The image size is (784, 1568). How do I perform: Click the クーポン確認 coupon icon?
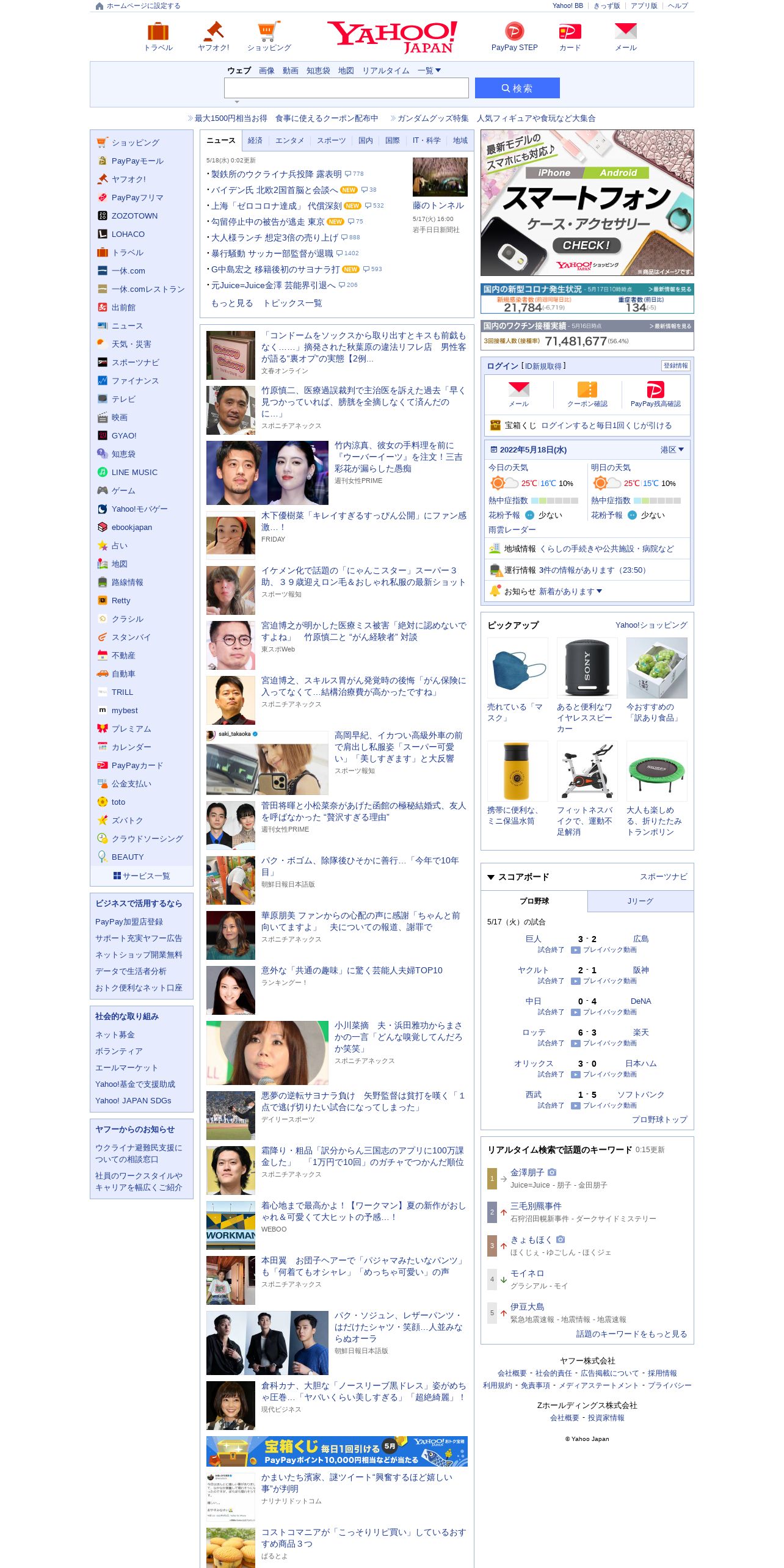click(x=587, y=390)
